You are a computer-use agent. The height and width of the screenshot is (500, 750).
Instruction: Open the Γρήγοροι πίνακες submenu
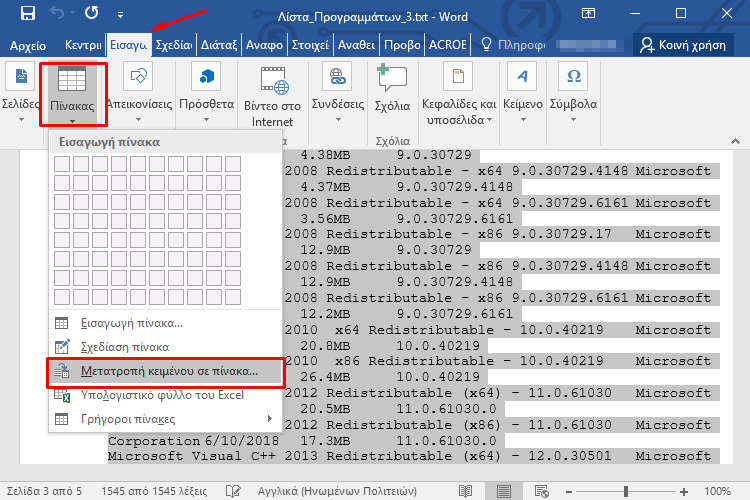tap(165, 419)
